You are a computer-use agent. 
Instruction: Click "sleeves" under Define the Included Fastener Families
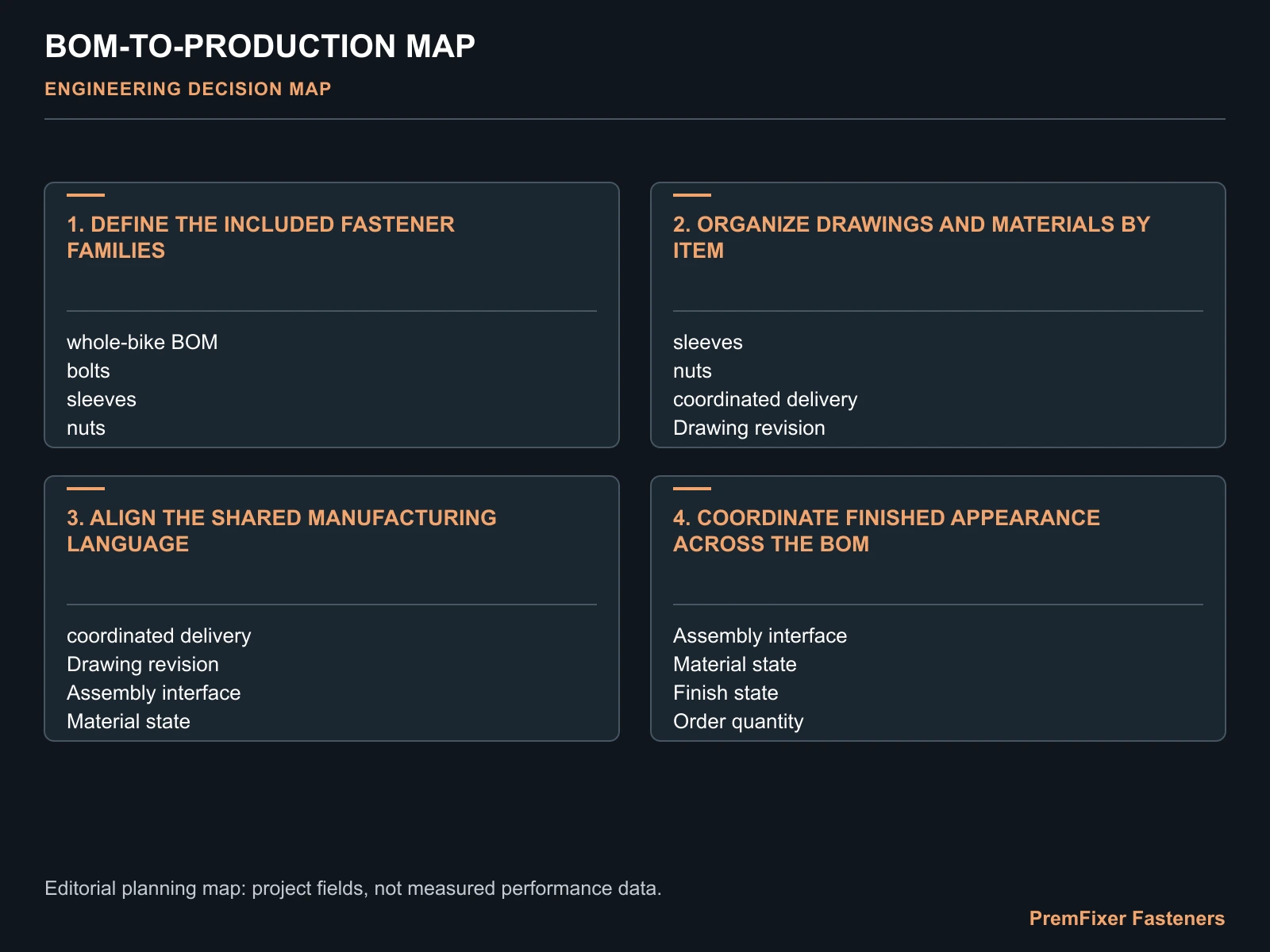(x=102, y=399)
